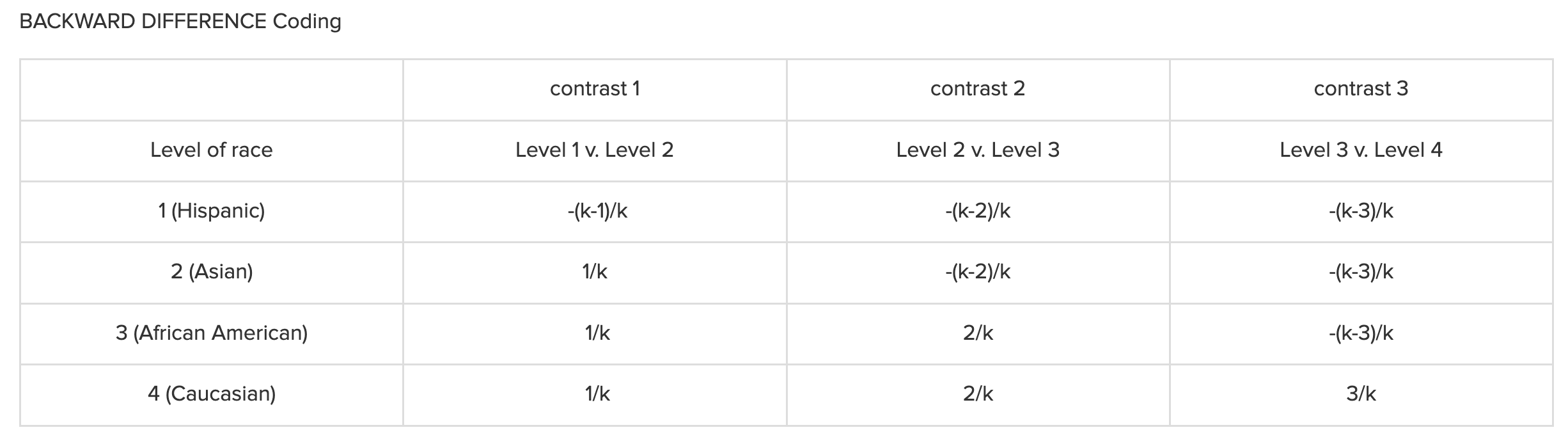Screen dimensions: 1568x439
Task: Select the contrast 3 column header
Action: pos(1361,88)
